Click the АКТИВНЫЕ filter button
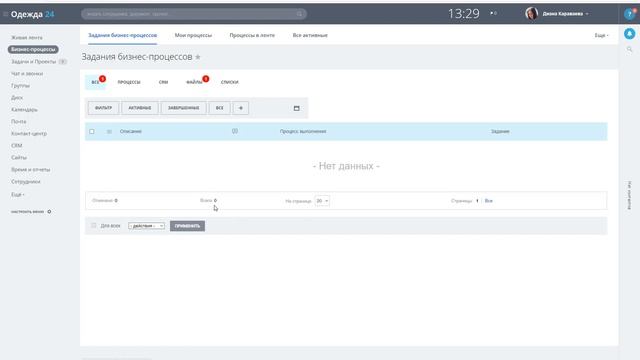 140,108
